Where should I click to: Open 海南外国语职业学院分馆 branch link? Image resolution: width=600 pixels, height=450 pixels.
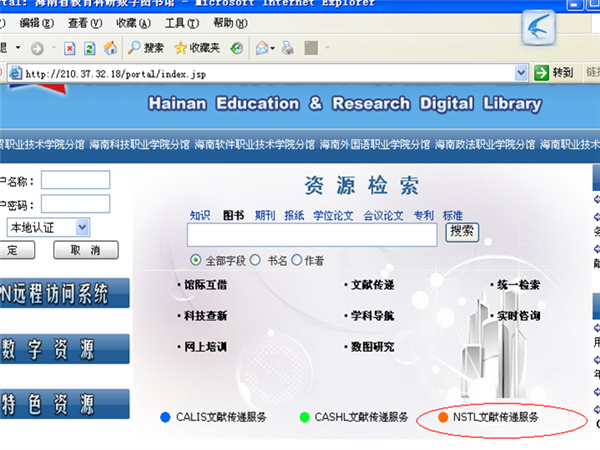[x=375, y=145]
